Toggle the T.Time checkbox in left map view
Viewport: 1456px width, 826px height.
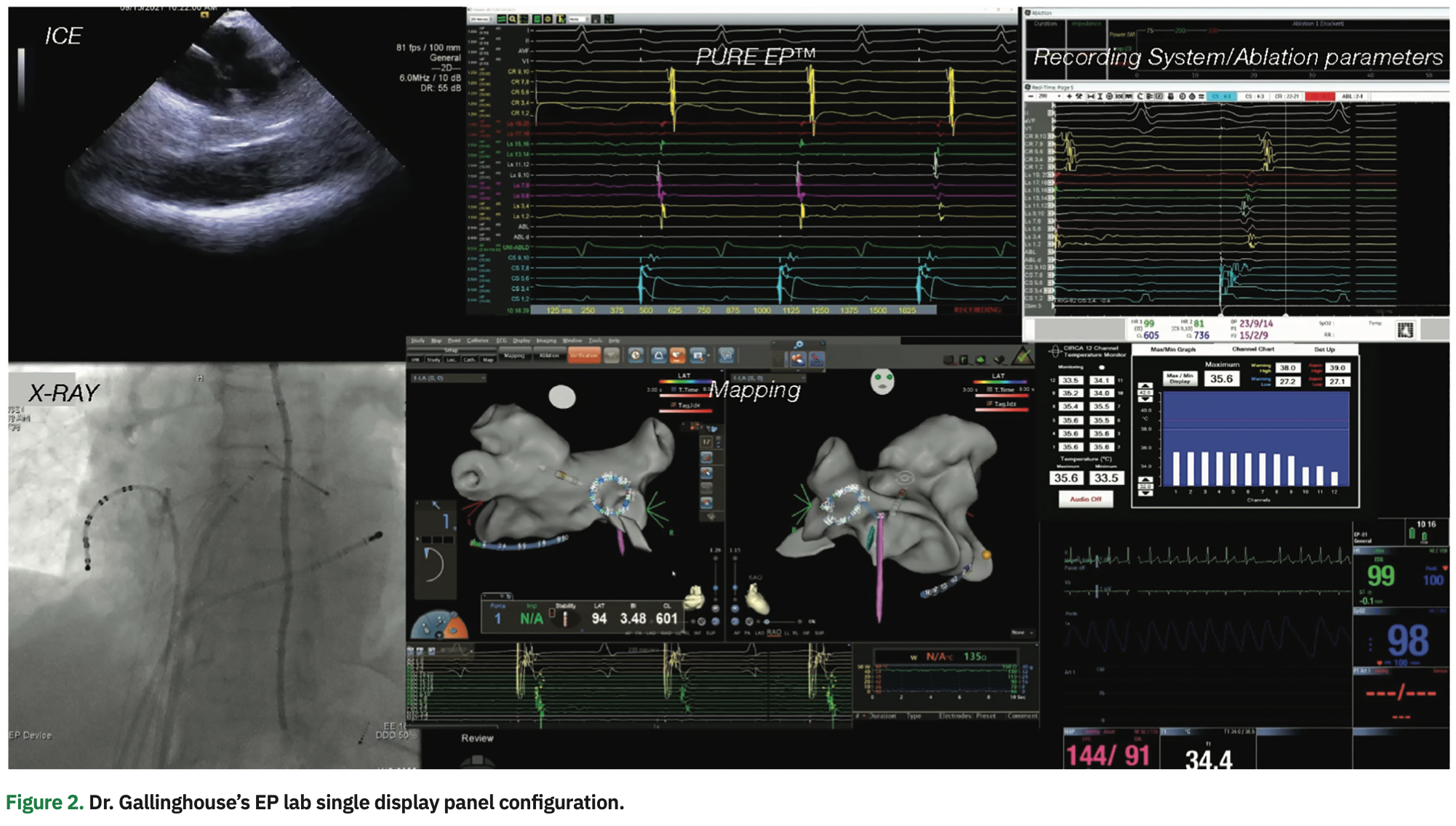[x=673, y=390]
